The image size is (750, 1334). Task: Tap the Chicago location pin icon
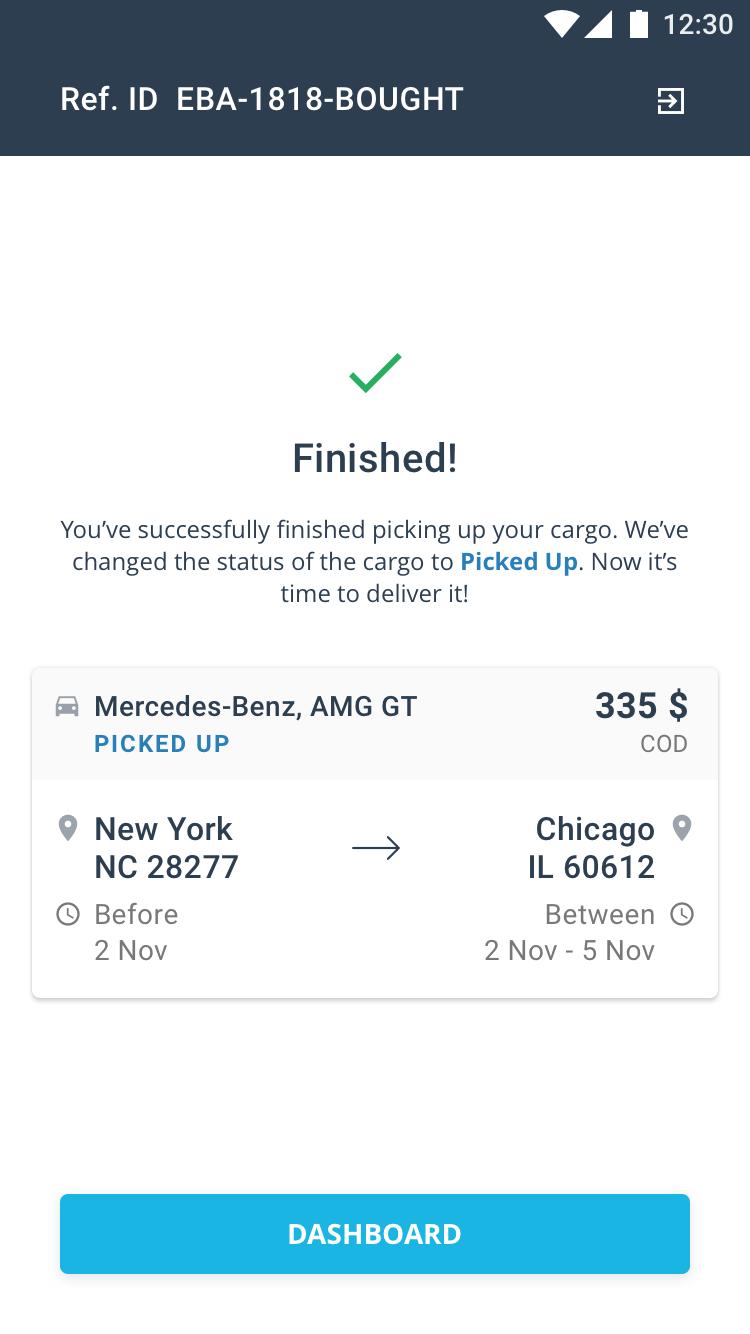[682, 828]
